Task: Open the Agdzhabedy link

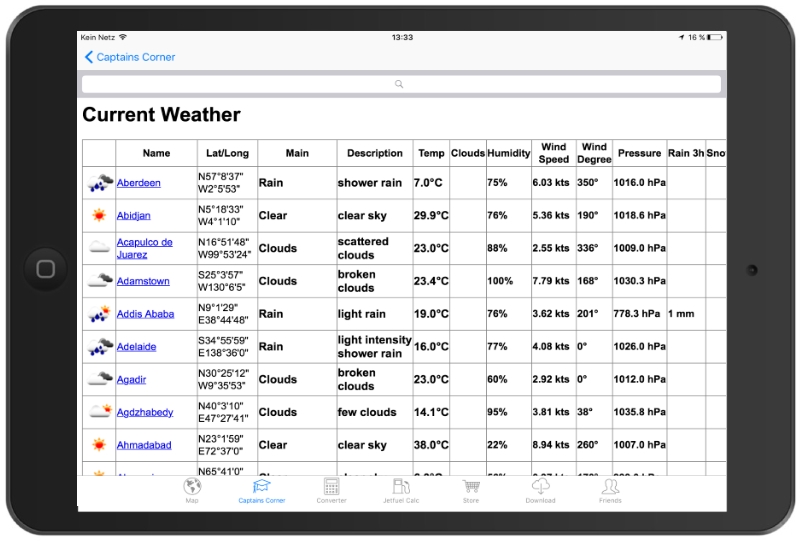Action: [x=144, y=412]
